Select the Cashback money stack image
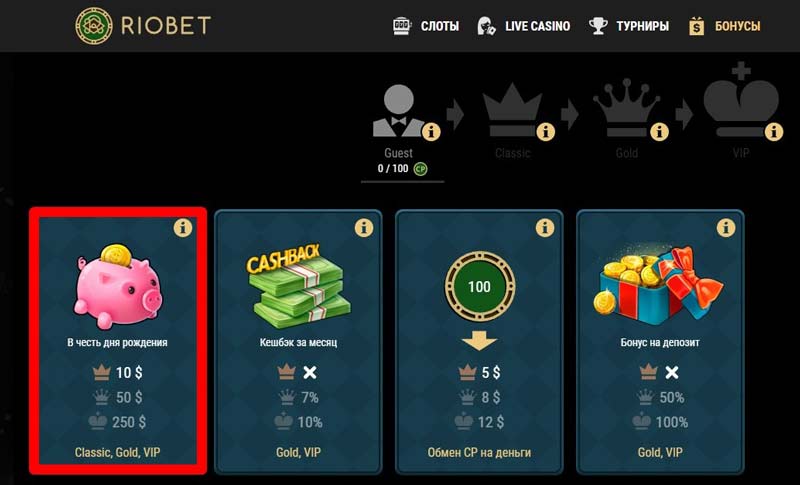Screen dimensions: 800x485 click(298, 285)
